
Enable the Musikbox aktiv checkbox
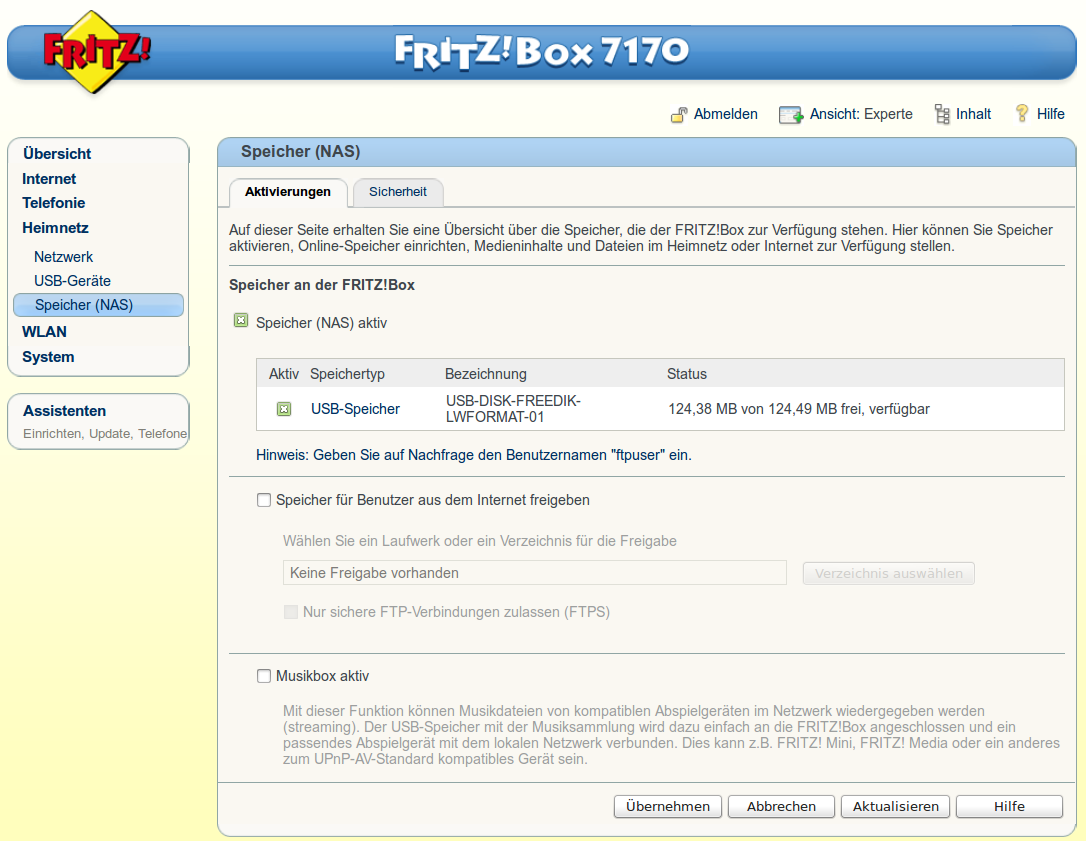(264, 677)
